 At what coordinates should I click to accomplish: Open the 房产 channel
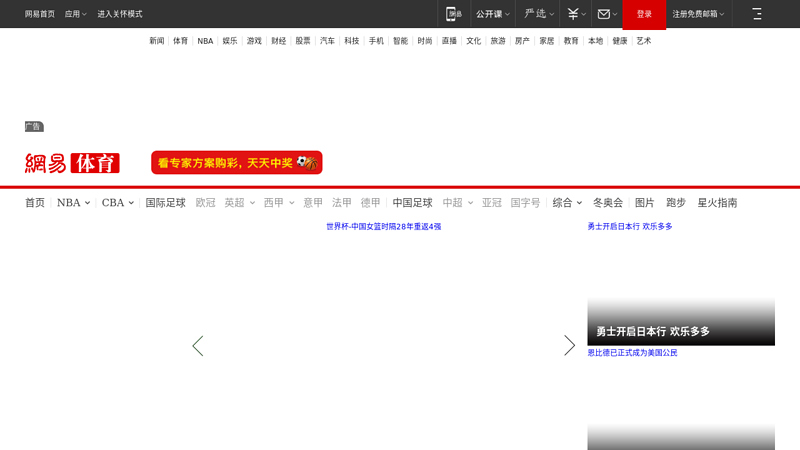[x=522, y=41]
